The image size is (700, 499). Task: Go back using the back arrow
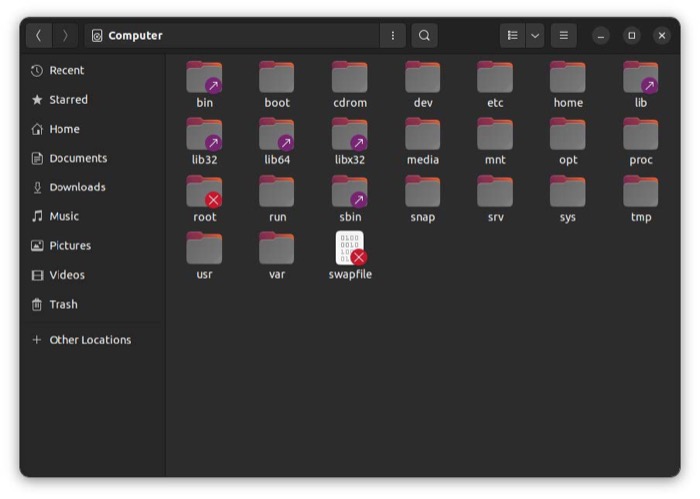click(x=38, y=35)
